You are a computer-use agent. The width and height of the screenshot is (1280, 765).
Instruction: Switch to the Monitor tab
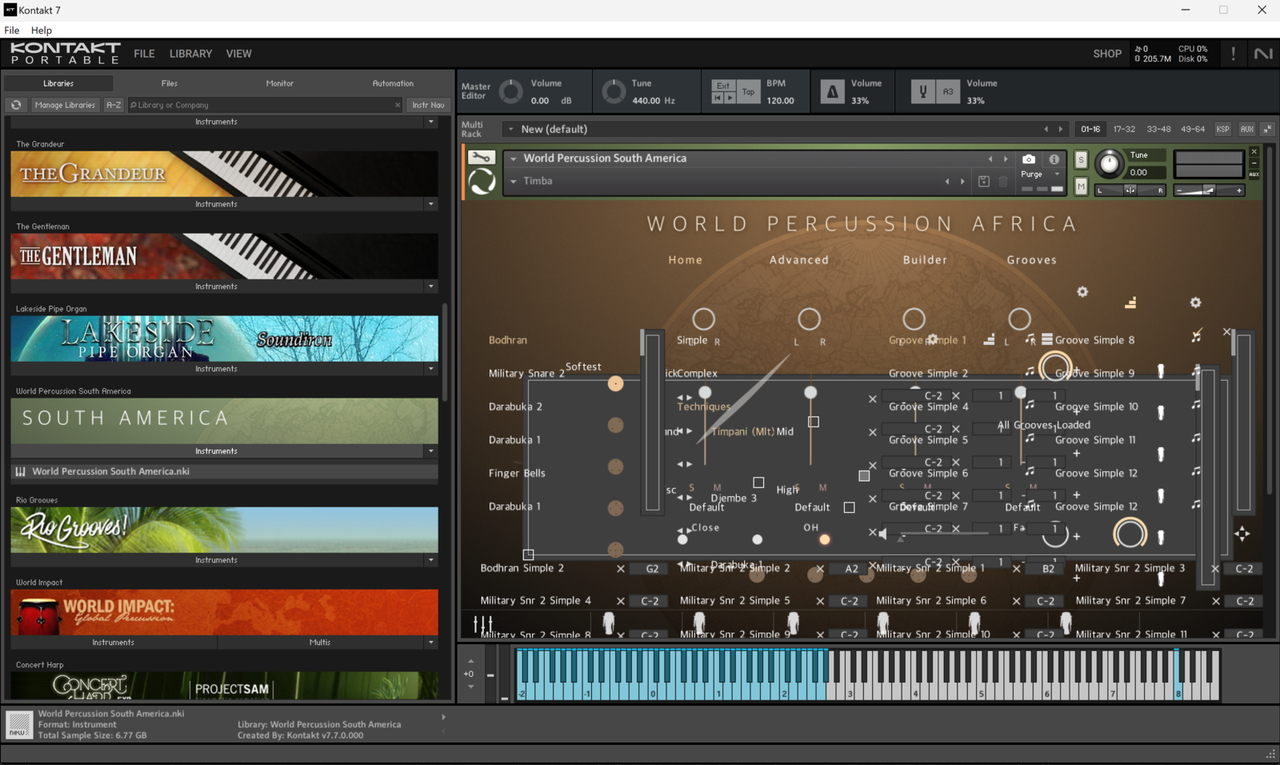point(280,83)
